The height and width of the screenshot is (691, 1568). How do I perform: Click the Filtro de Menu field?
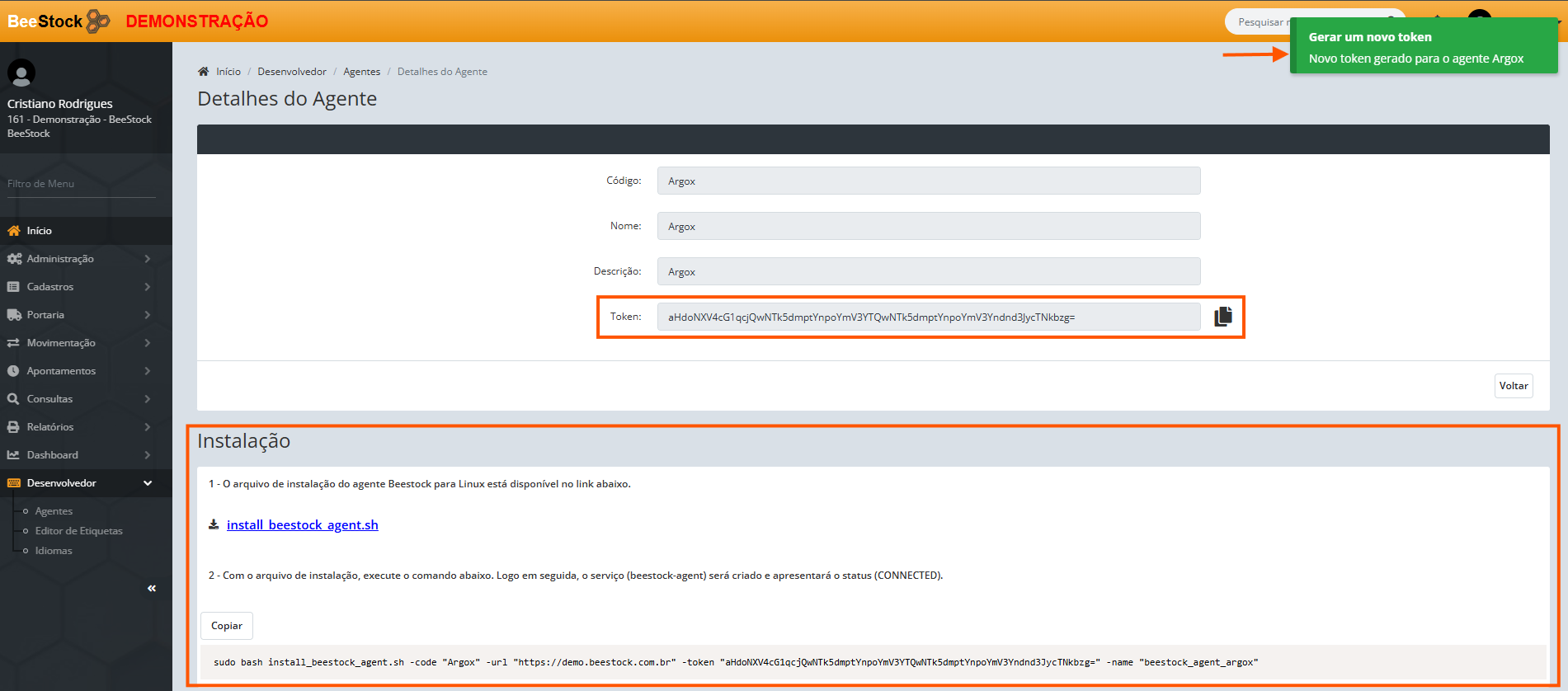coord(81,184)
